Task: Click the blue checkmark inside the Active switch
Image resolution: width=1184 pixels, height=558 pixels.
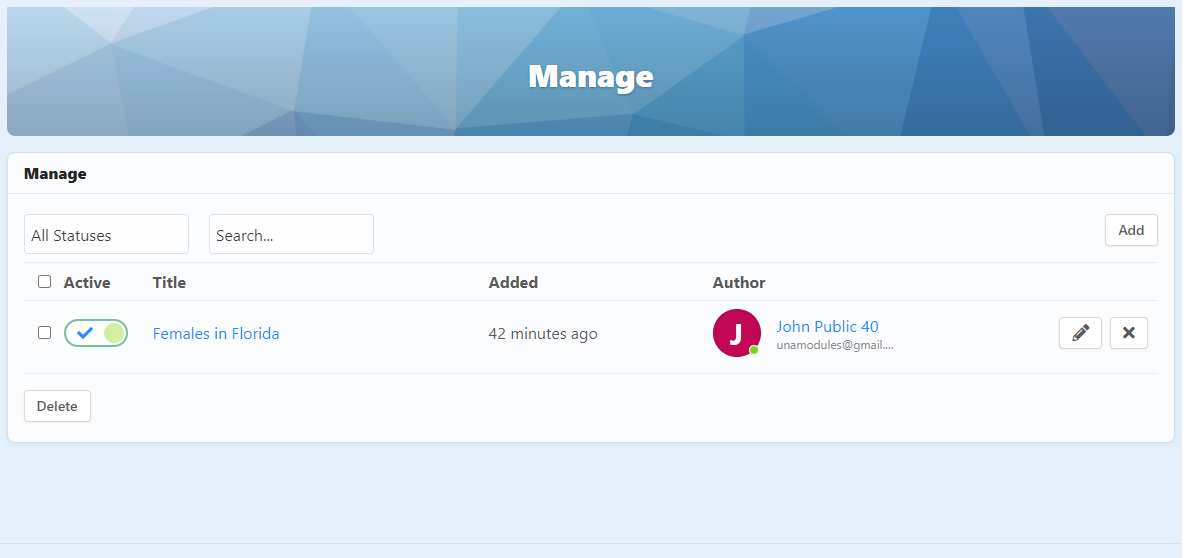Action: click(85, 333)
